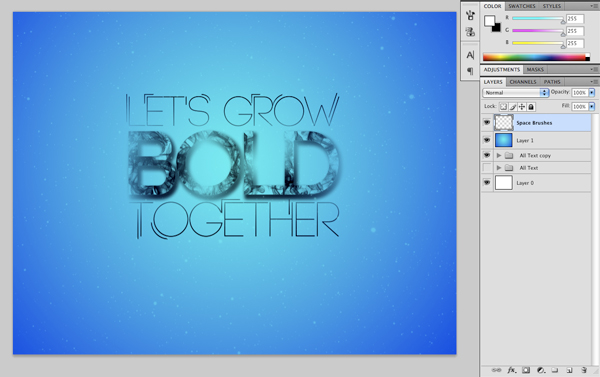
Task: Show the hidden All Text group
Action: [487, 168]
